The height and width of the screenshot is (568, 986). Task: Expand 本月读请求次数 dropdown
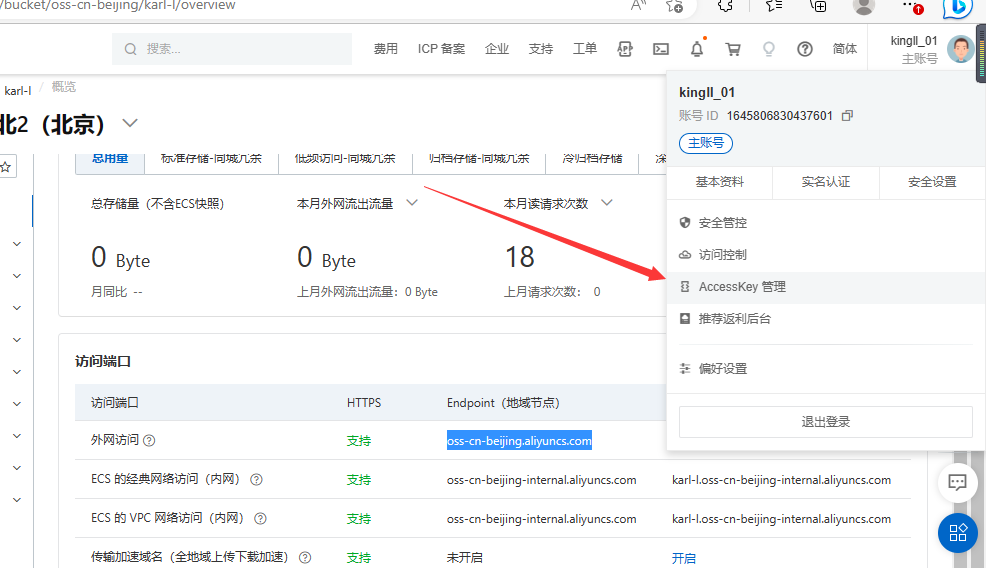tap(606, 203)
